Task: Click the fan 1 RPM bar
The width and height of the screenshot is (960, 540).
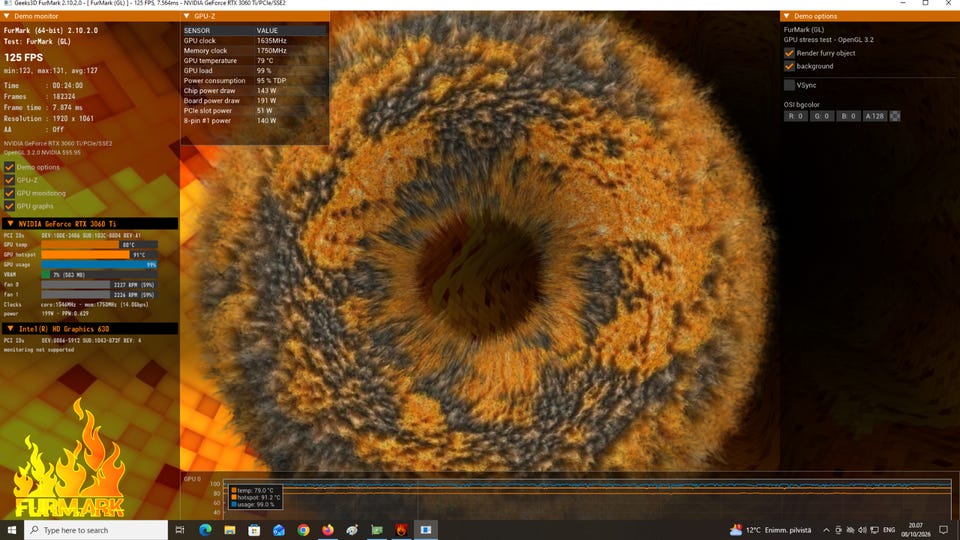Action: 99,294
